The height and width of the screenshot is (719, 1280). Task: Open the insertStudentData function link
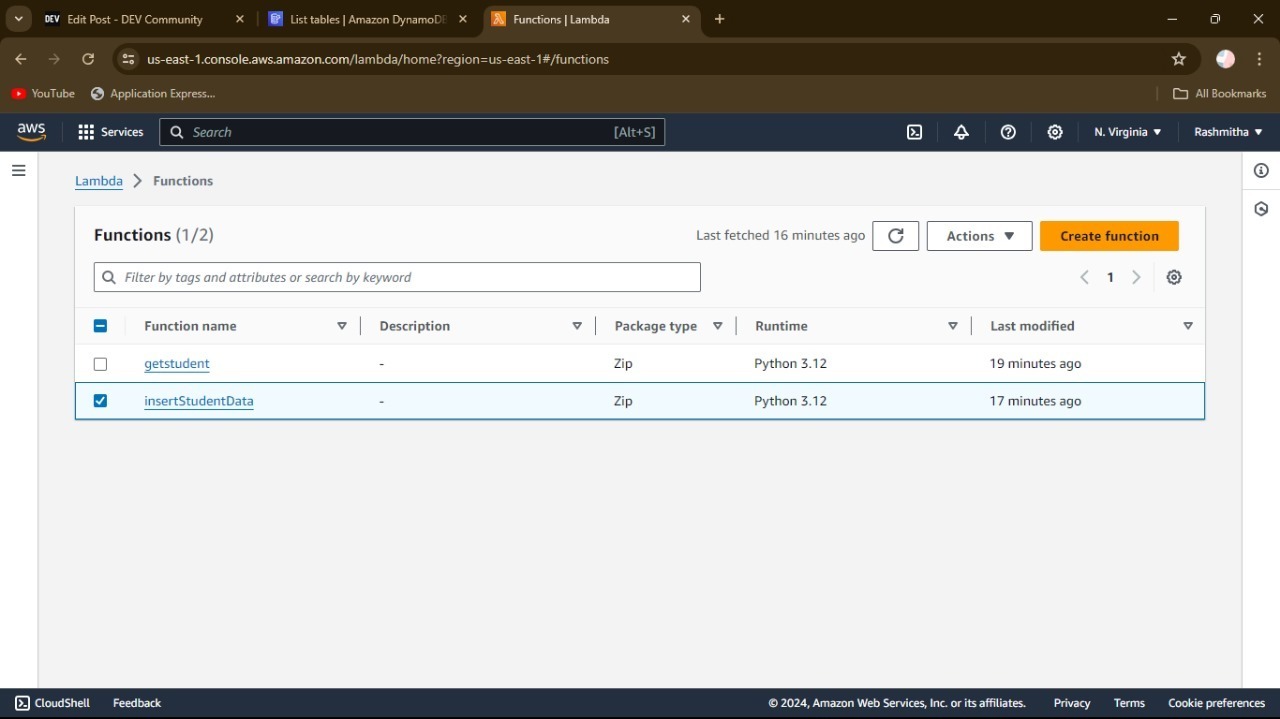point(199,401)
